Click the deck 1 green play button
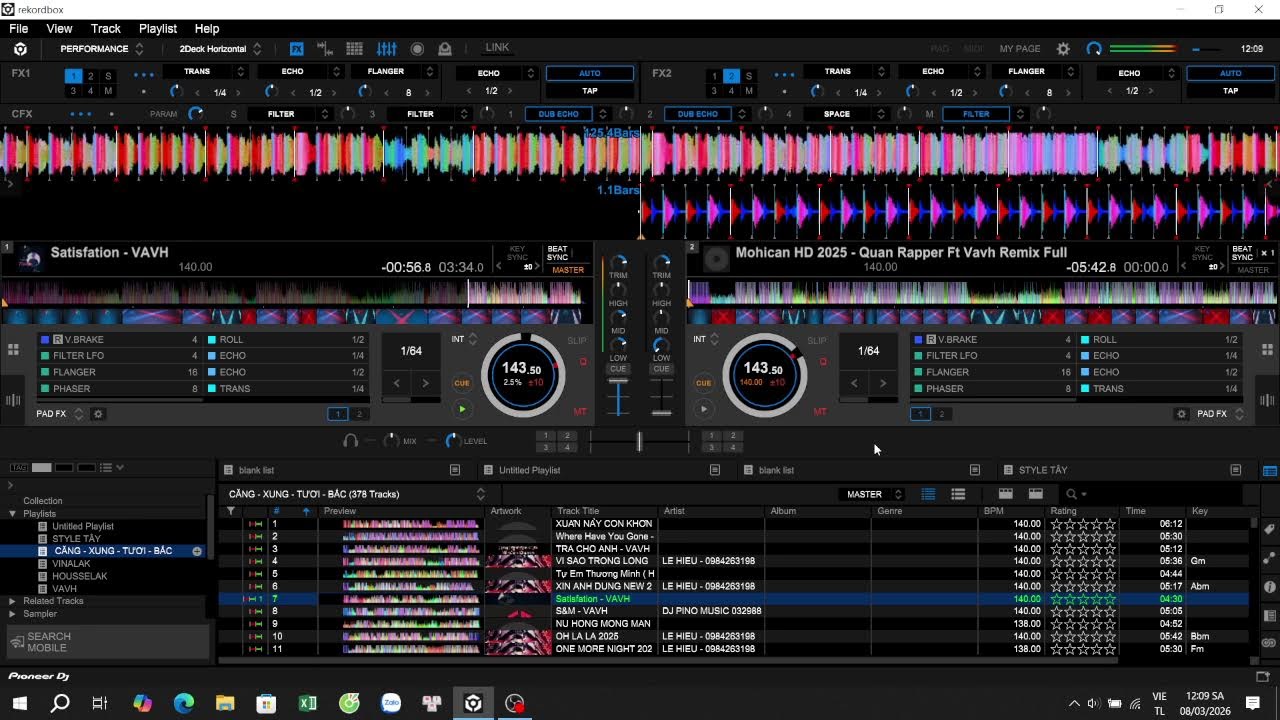This screenshot has height=720, width=1280. (462, 408)
